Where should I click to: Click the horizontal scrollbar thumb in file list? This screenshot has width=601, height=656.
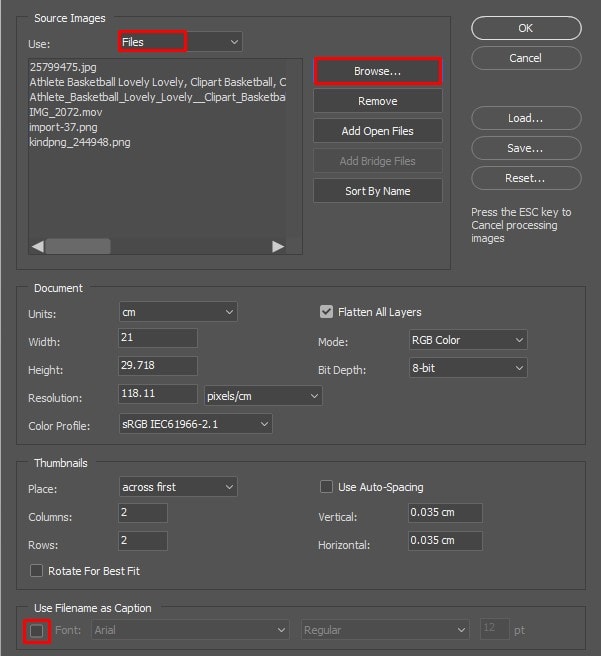point(78,246)
